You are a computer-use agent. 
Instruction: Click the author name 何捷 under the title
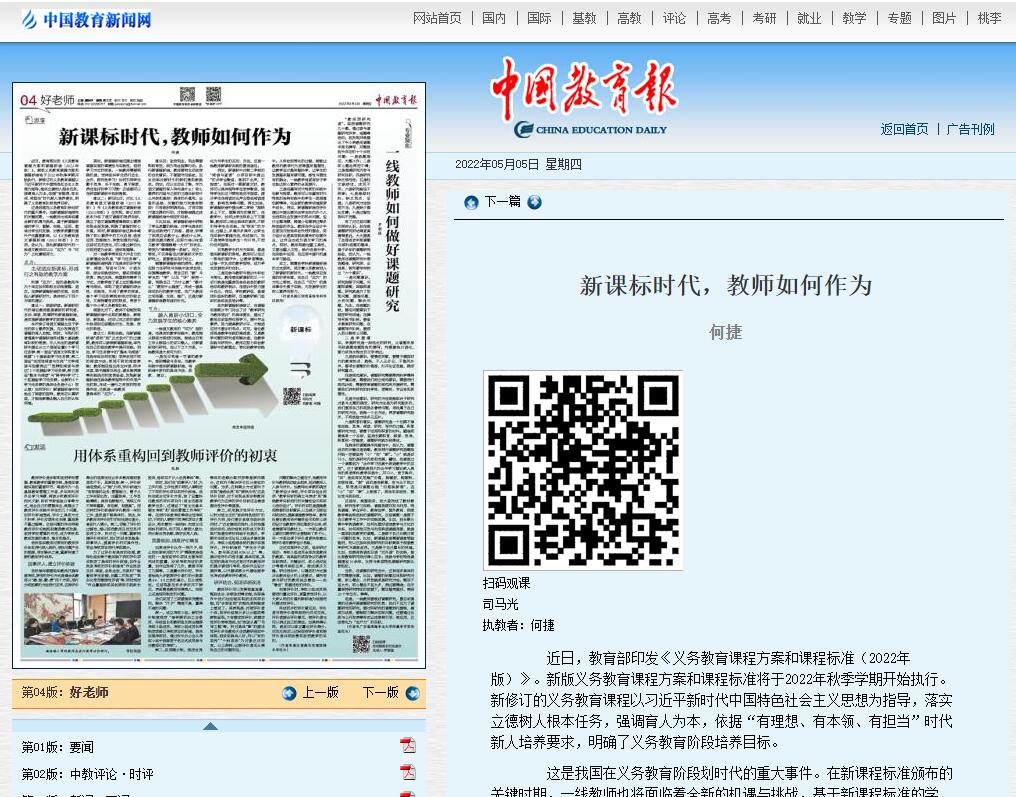pyautogui.click(x=726, y=332)
